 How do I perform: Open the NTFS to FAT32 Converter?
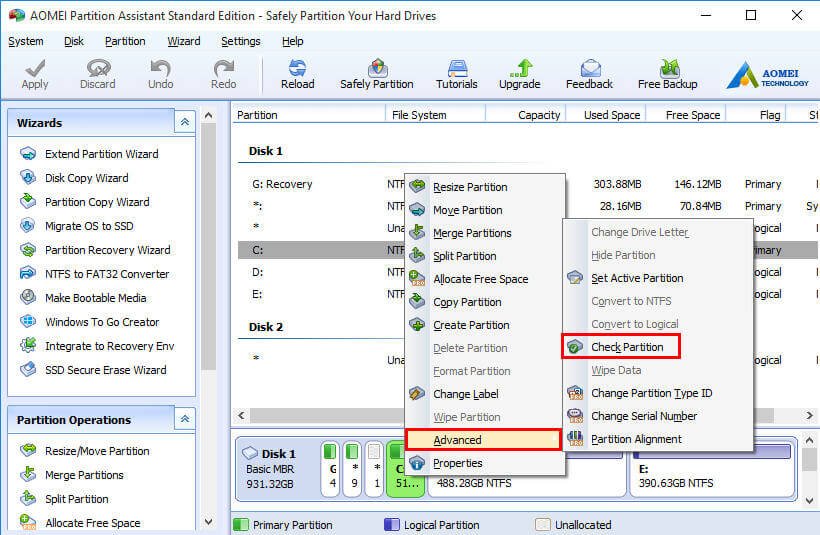[107, 274]
